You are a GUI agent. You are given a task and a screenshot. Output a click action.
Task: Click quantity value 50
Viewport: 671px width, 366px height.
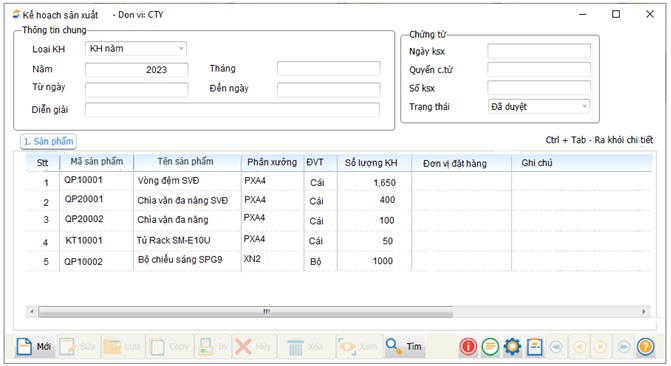388,241
